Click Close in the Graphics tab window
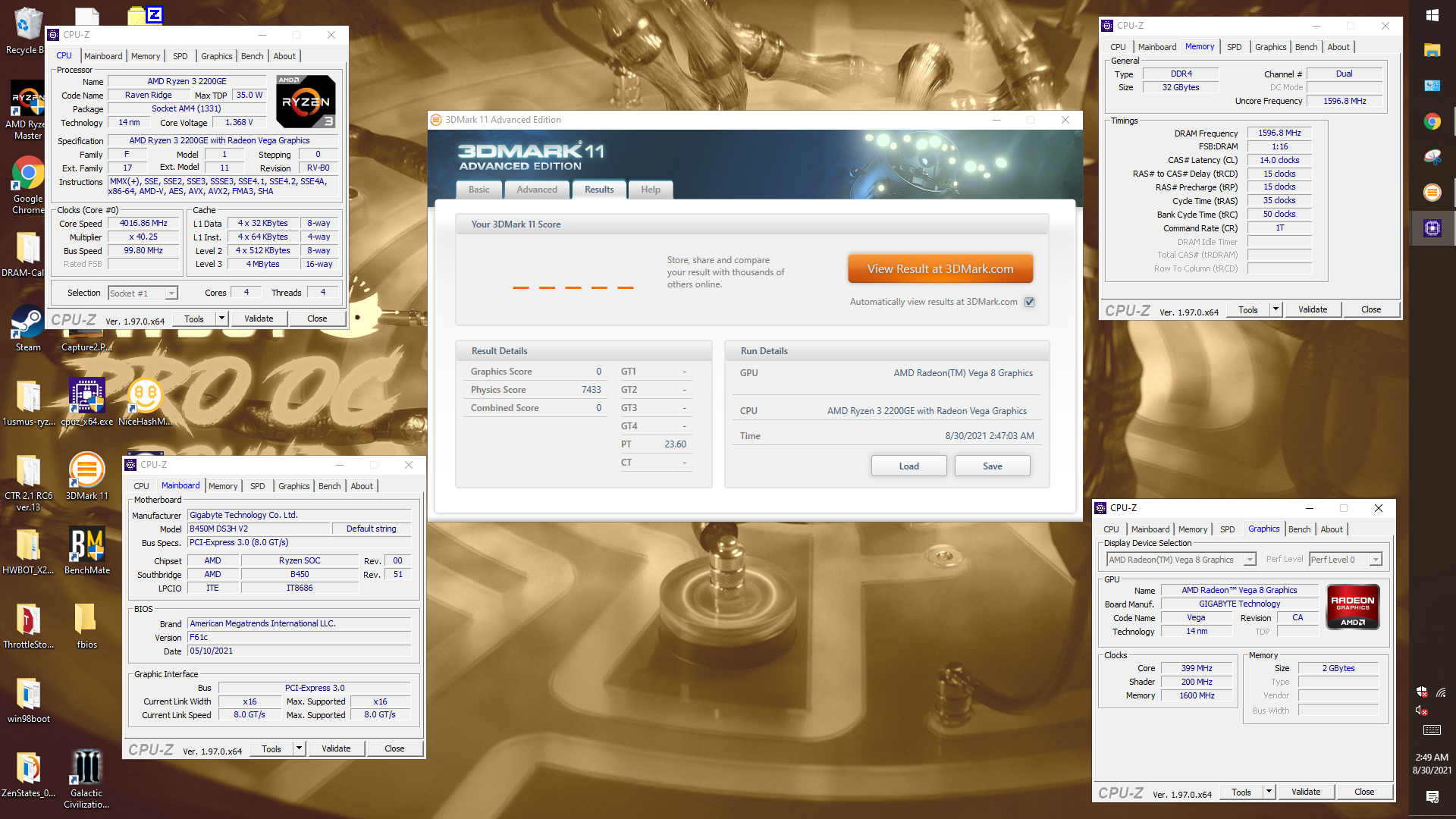1456x819 pixels. click(x=1364, y=792)
